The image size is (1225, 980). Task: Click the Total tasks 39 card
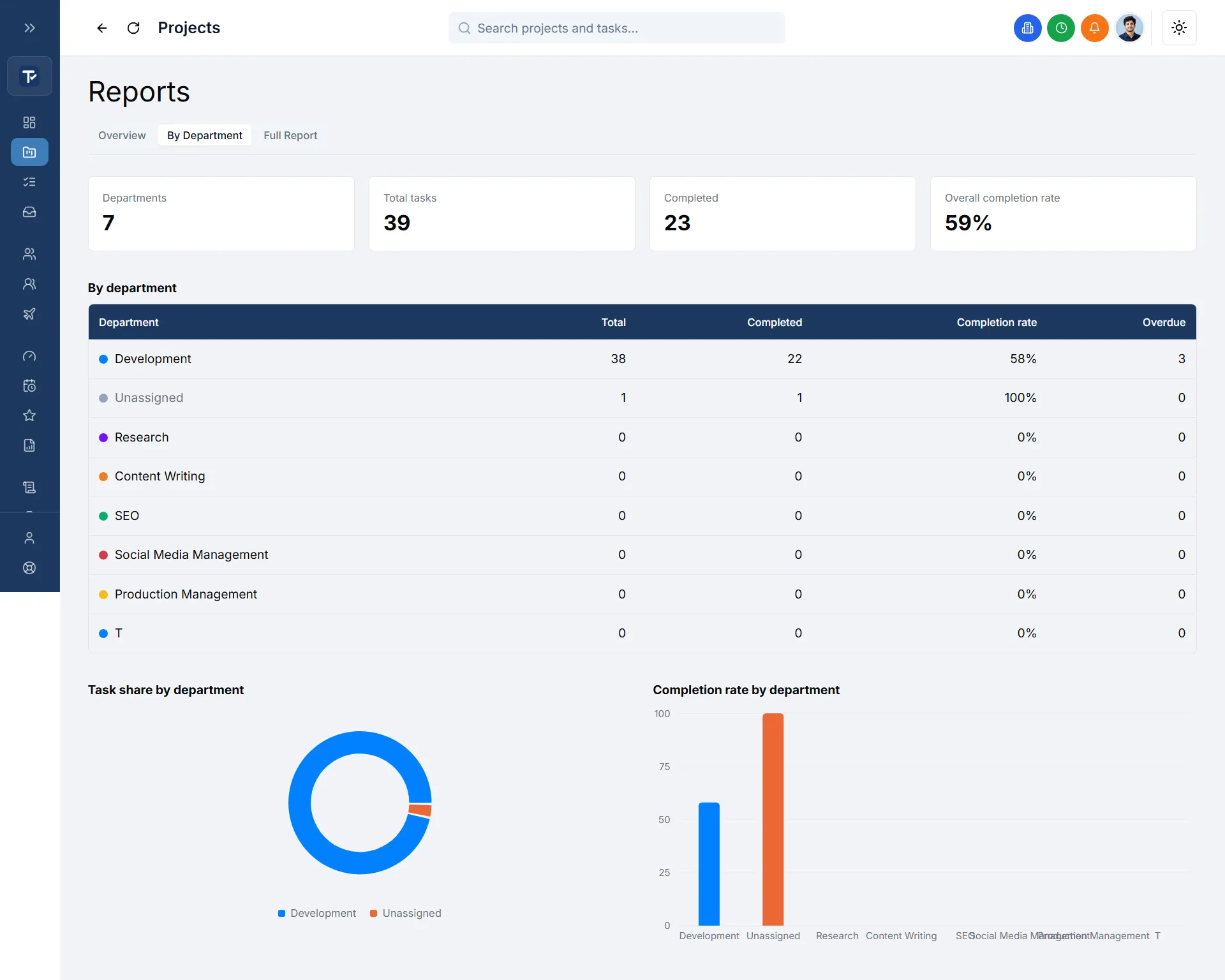coord(502,214)
